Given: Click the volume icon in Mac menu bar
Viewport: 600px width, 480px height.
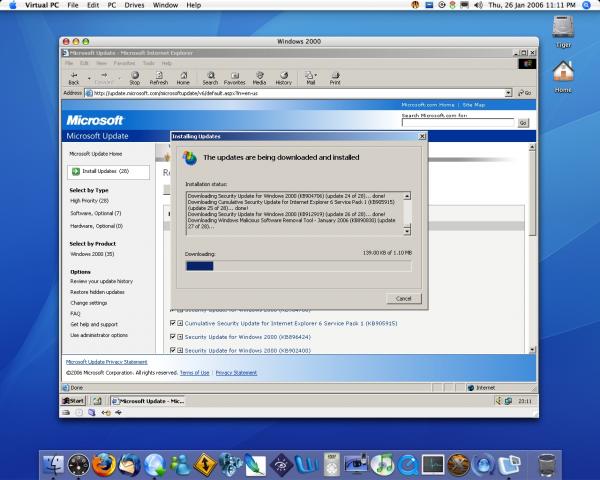Looking at the screenshot, I should [x=478, y=5].
